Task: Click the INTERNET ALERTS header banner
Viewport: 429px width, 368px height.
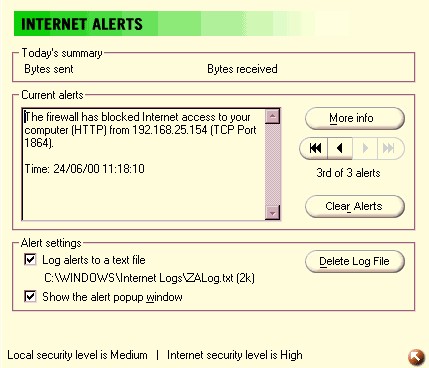Action: point(181,24)
